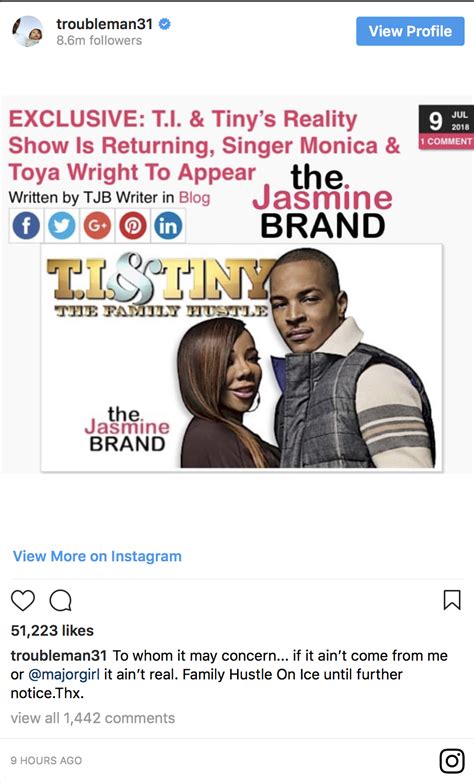The height and width of the screenshot is (784, 474).
Task: Share article via Facebook icon
Action: pyautogui.click(x=26, y=226)
